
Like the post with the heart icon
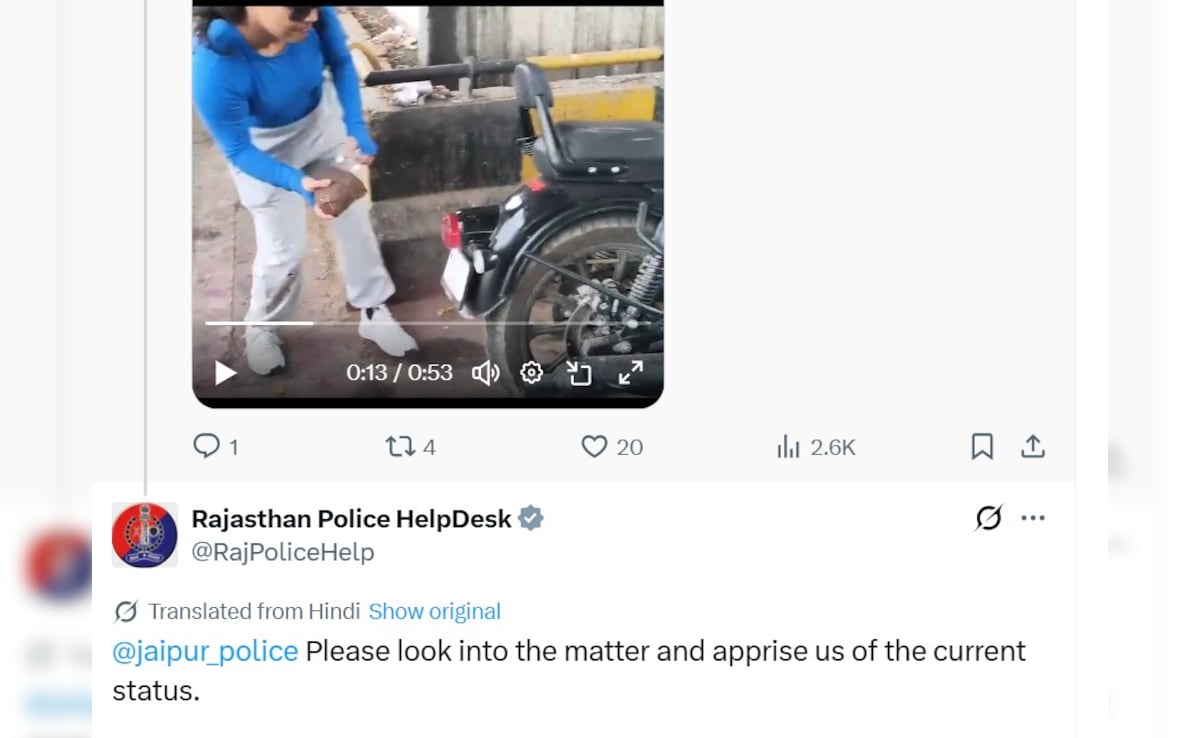coord(595,446)
